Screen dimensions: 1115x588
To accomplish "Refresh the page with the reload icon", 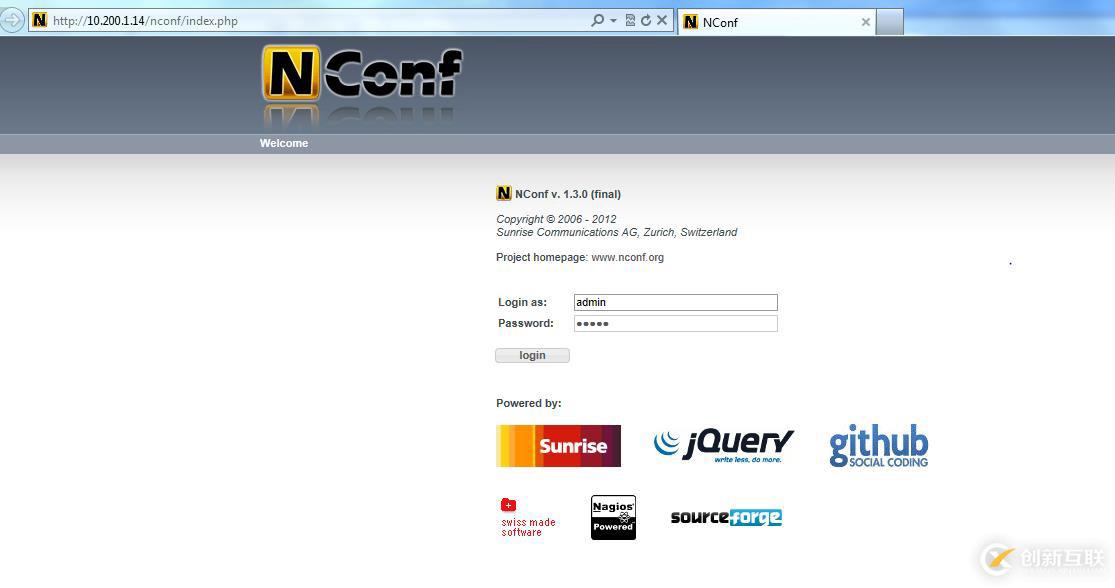I will click(646, 21).
